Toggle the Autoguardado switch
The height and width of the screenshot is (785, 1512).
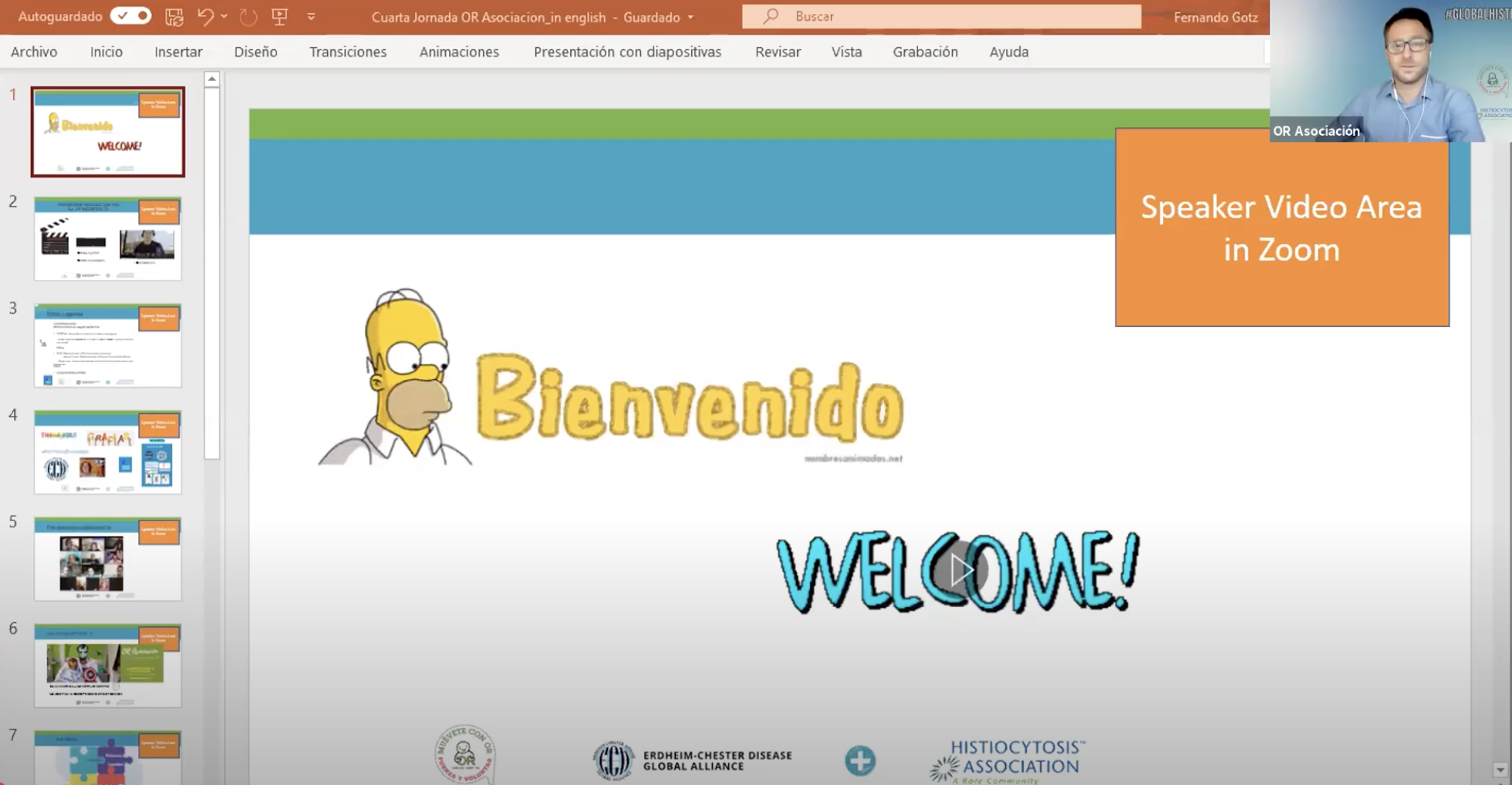130,16
